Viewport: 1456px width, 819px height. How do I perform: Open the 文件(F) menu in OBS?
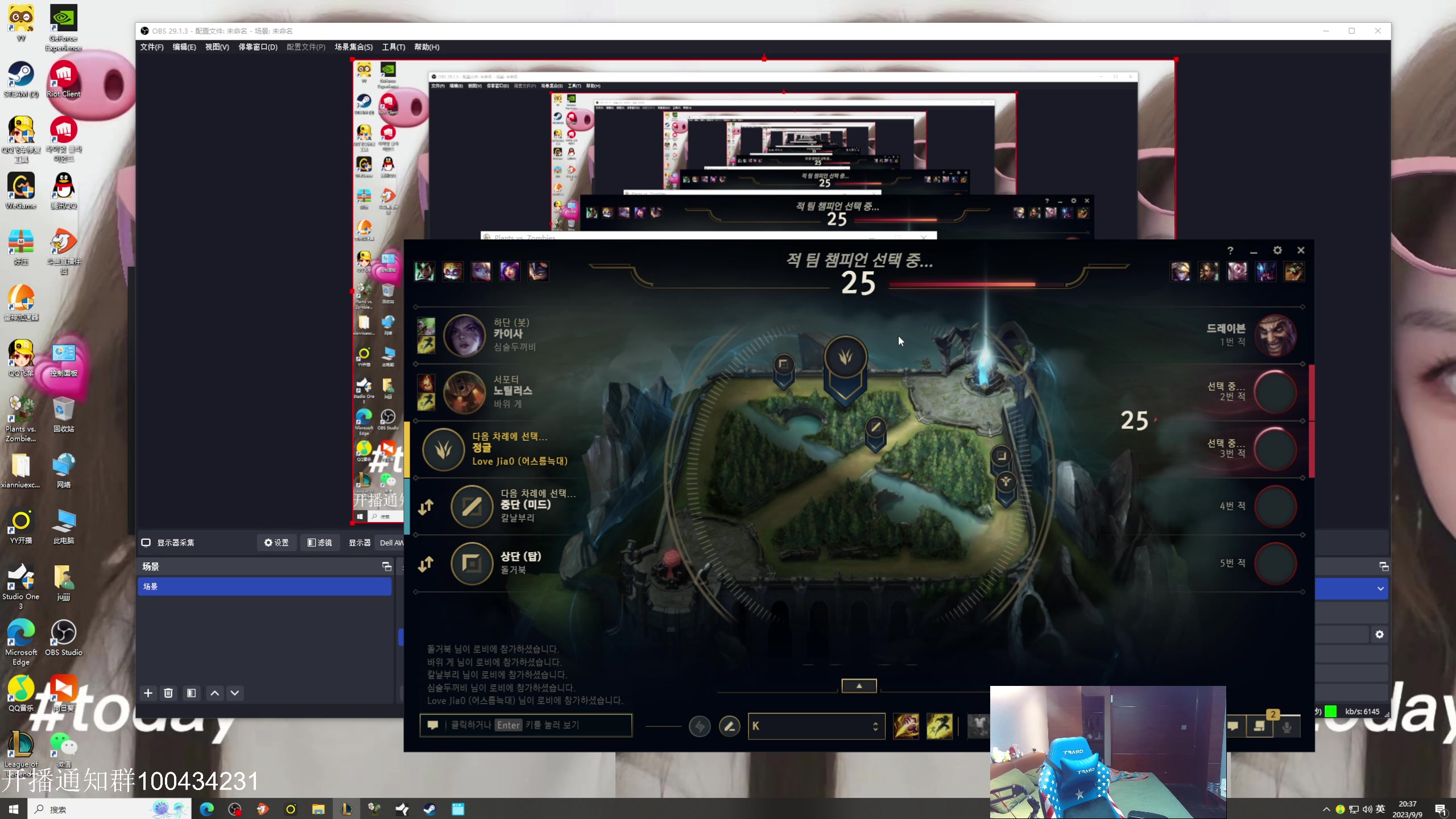pos(152,47)
